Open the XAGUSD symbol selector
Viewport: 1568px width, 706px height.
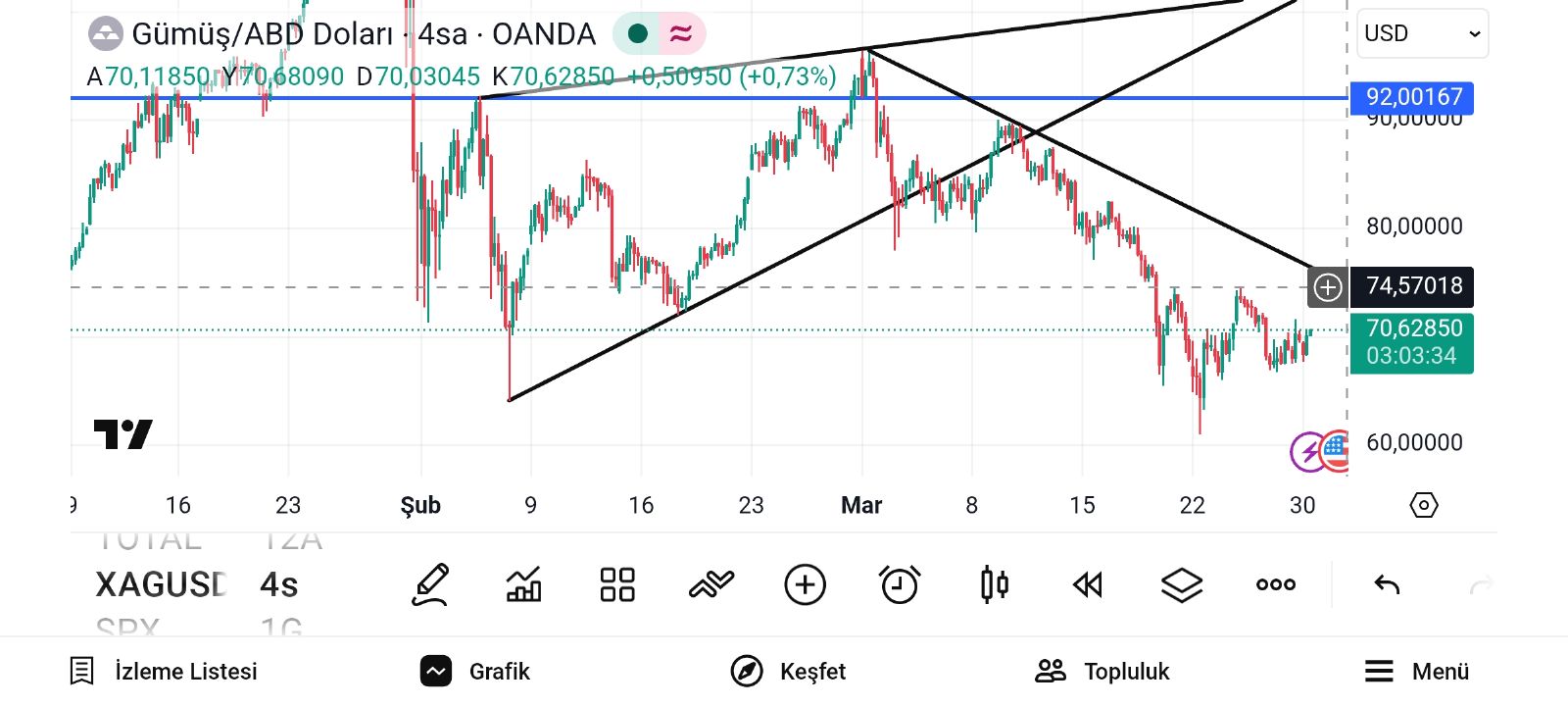pos(162,585)
